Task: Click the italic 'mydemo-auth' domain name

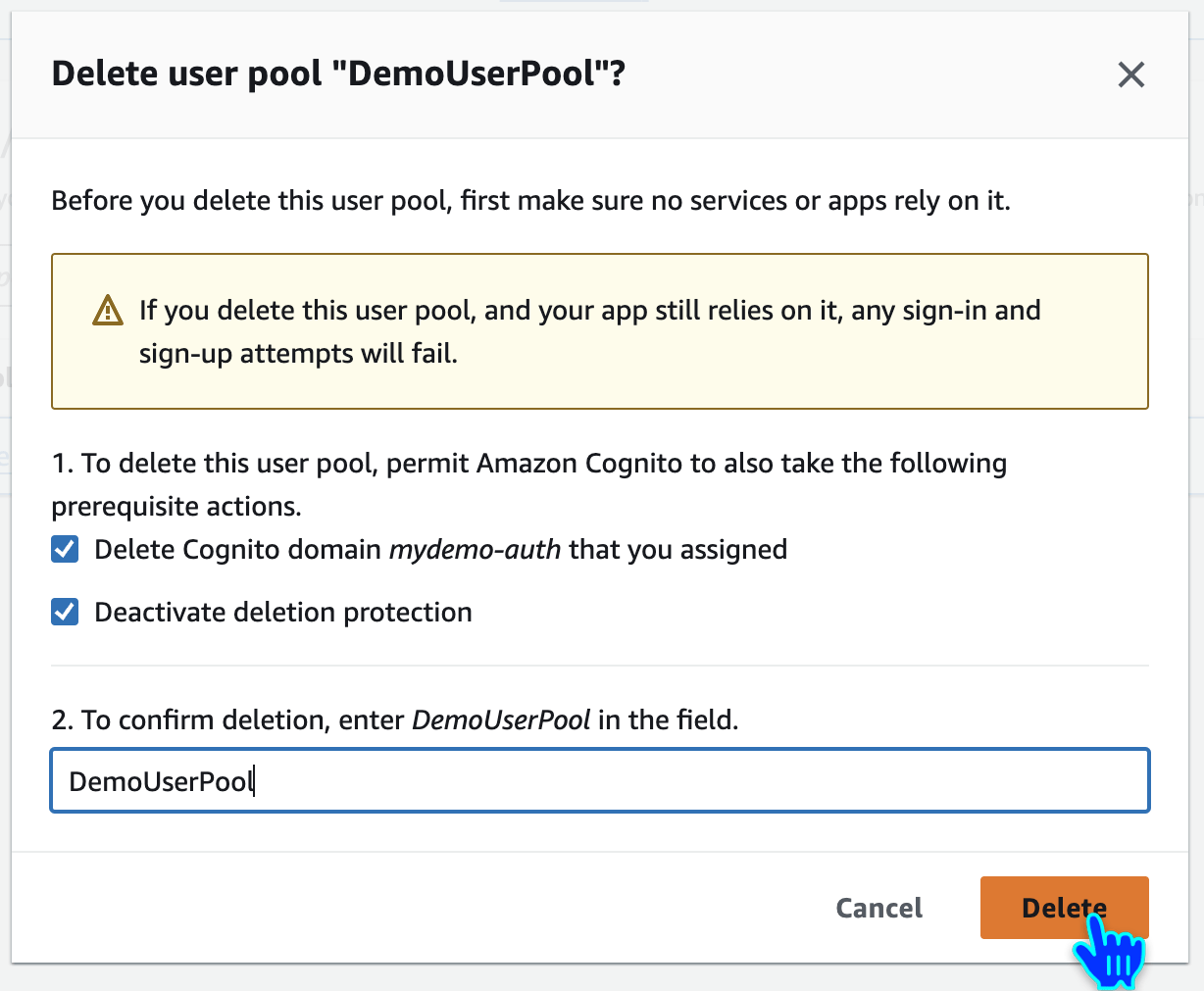Action: pos(475,549)
